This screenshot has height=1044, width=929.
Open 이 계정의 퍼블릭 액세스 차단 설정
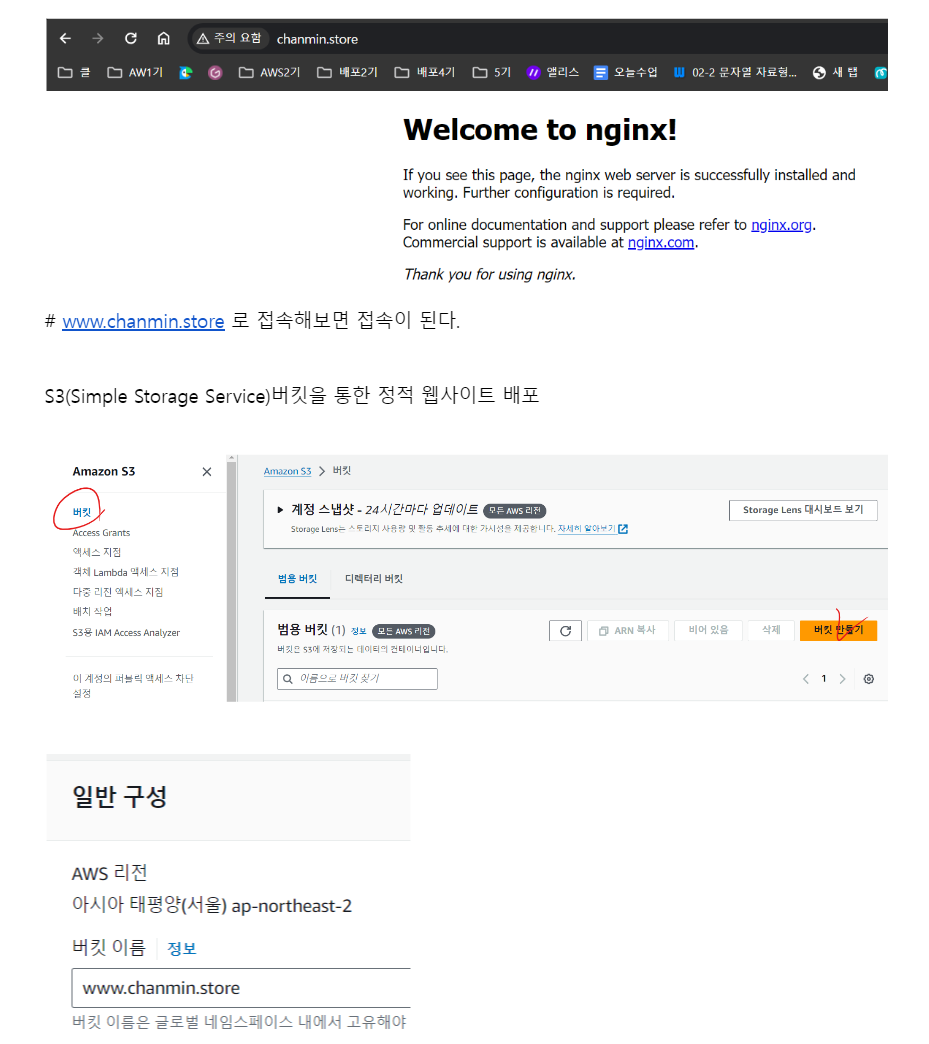[133, 686]
